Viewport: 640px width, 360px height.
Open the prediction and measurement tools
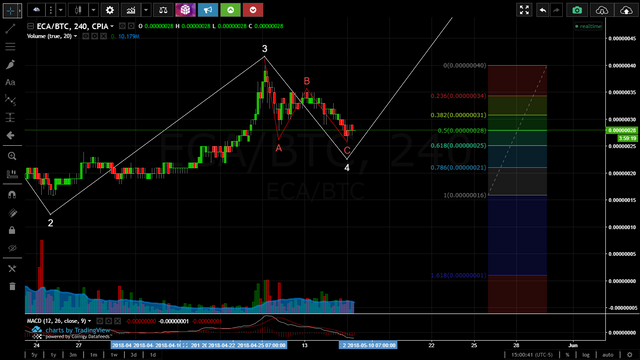click(x=10, y=118)
